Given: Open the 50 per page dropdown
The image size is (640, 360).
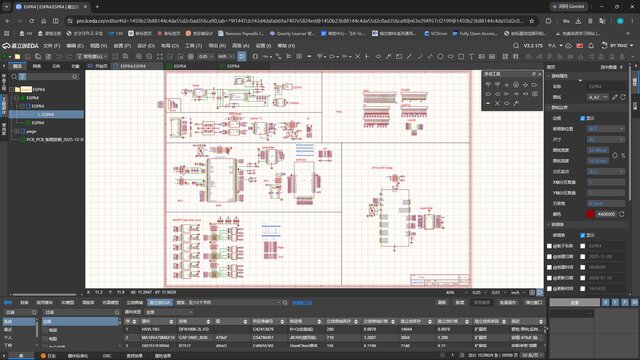Looking at the screenshot, I should click(532, 356).
